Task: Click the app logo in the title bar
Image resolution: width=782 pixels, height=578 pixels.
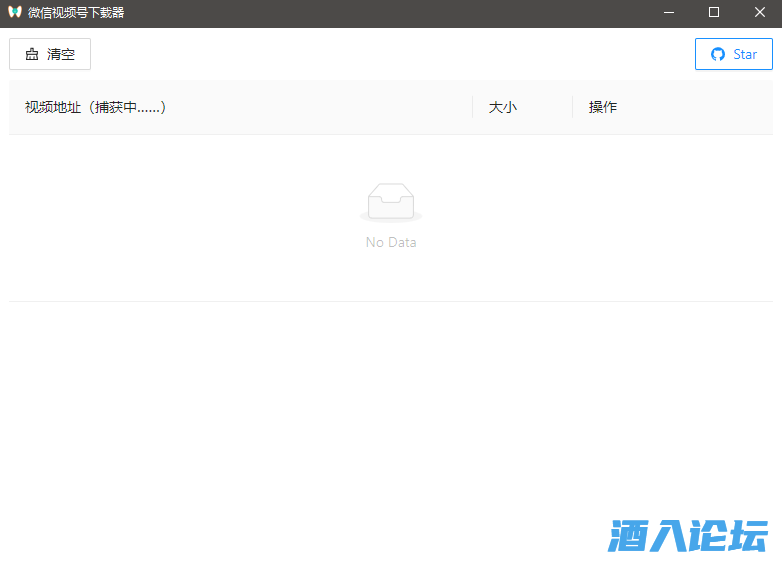Action: click(14, 13)
